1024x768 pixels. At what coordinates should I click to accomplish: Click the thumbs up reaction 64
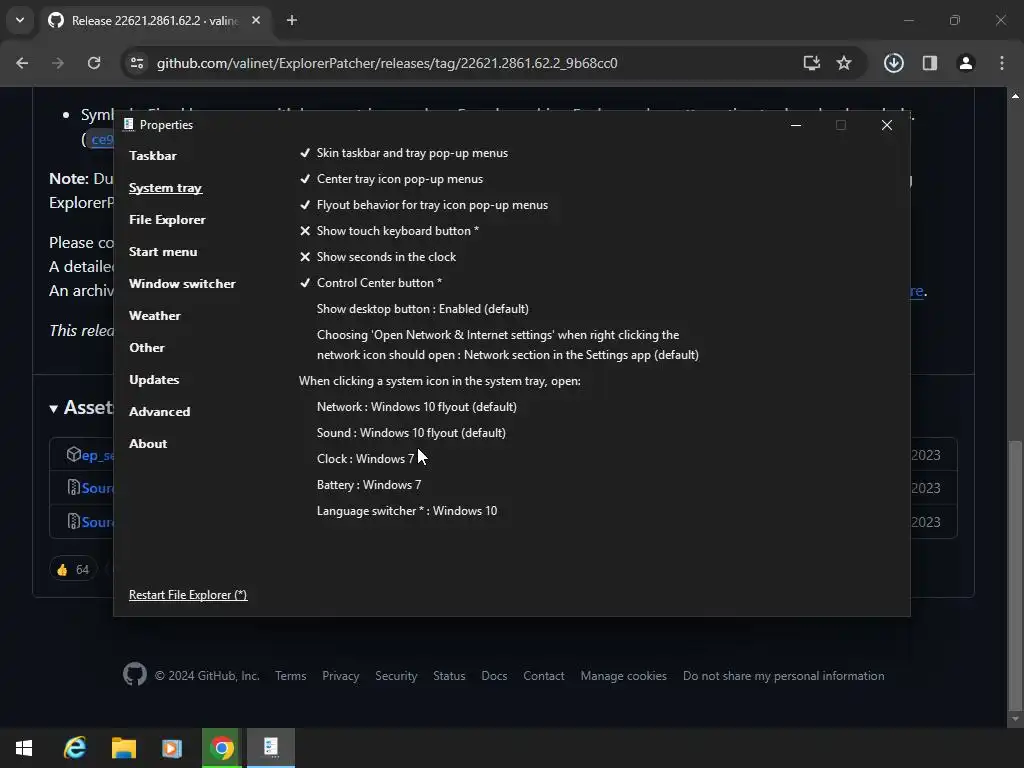[72, 569]
